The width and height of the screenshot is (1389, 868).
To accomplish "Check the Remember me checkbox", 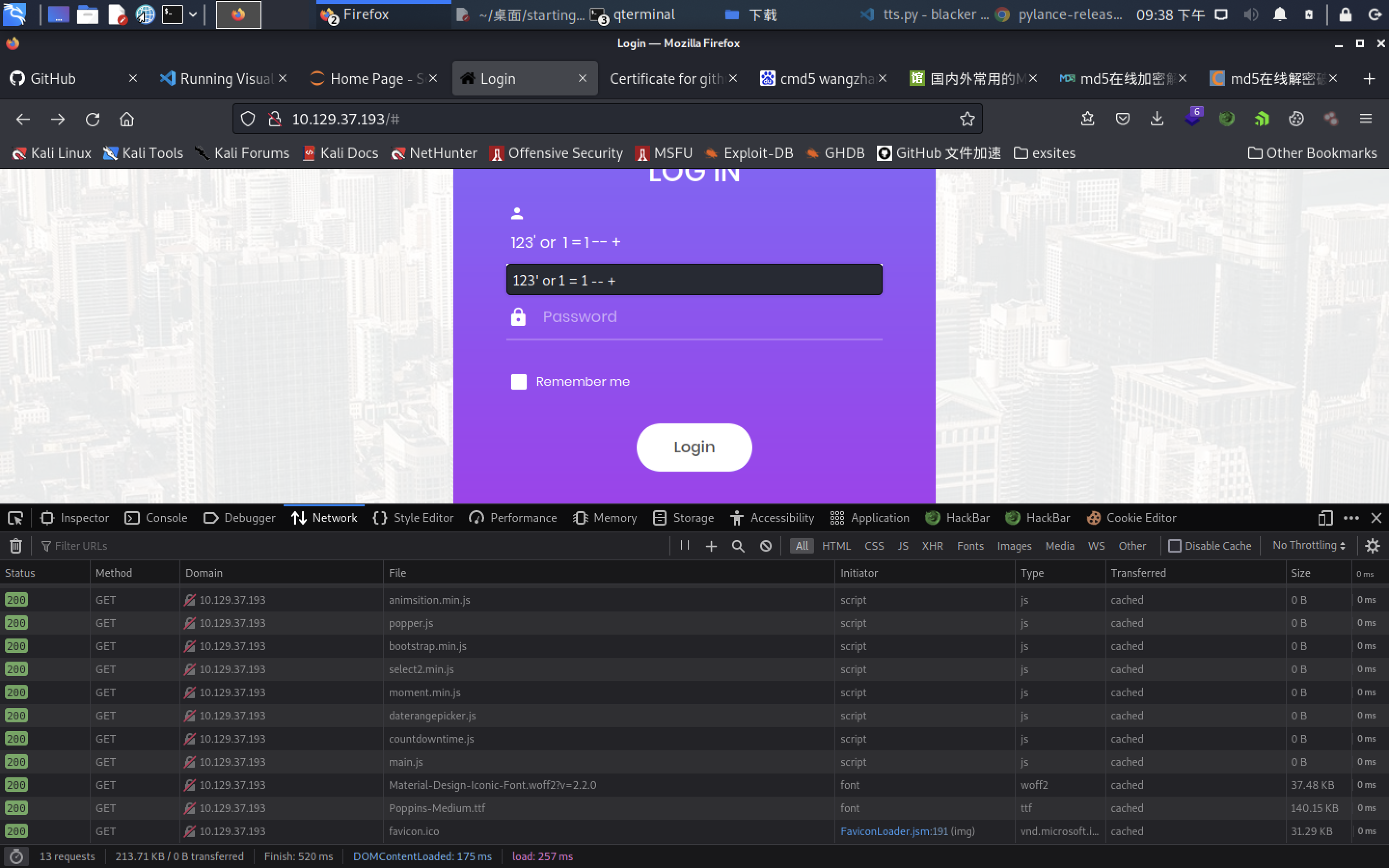I will (x=518, y=382).
